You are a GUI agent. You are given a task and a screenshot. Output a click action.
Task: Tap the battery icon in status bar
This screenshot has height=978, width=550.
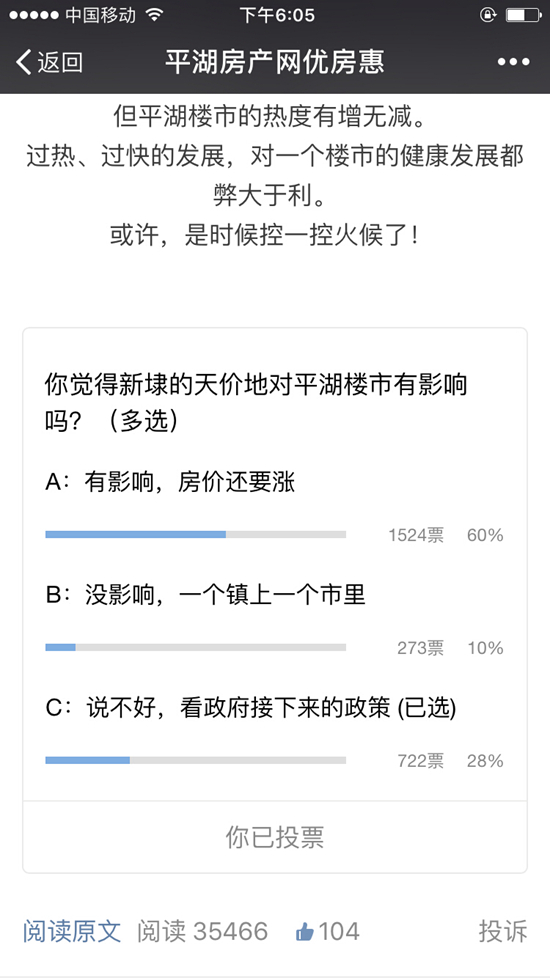pyautogui.click(x=523, y=15)
